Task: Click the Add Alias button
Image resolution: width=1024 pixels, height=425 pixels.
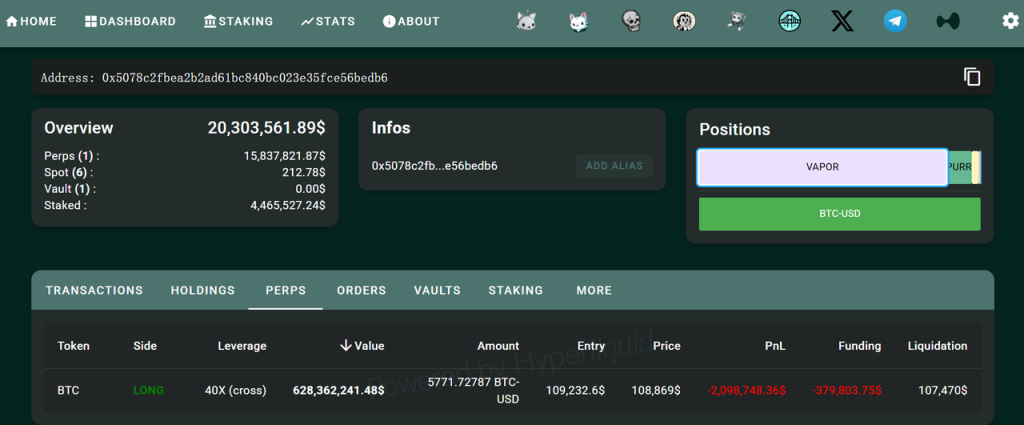Action: pyautogui.click(x=615, y=166)
